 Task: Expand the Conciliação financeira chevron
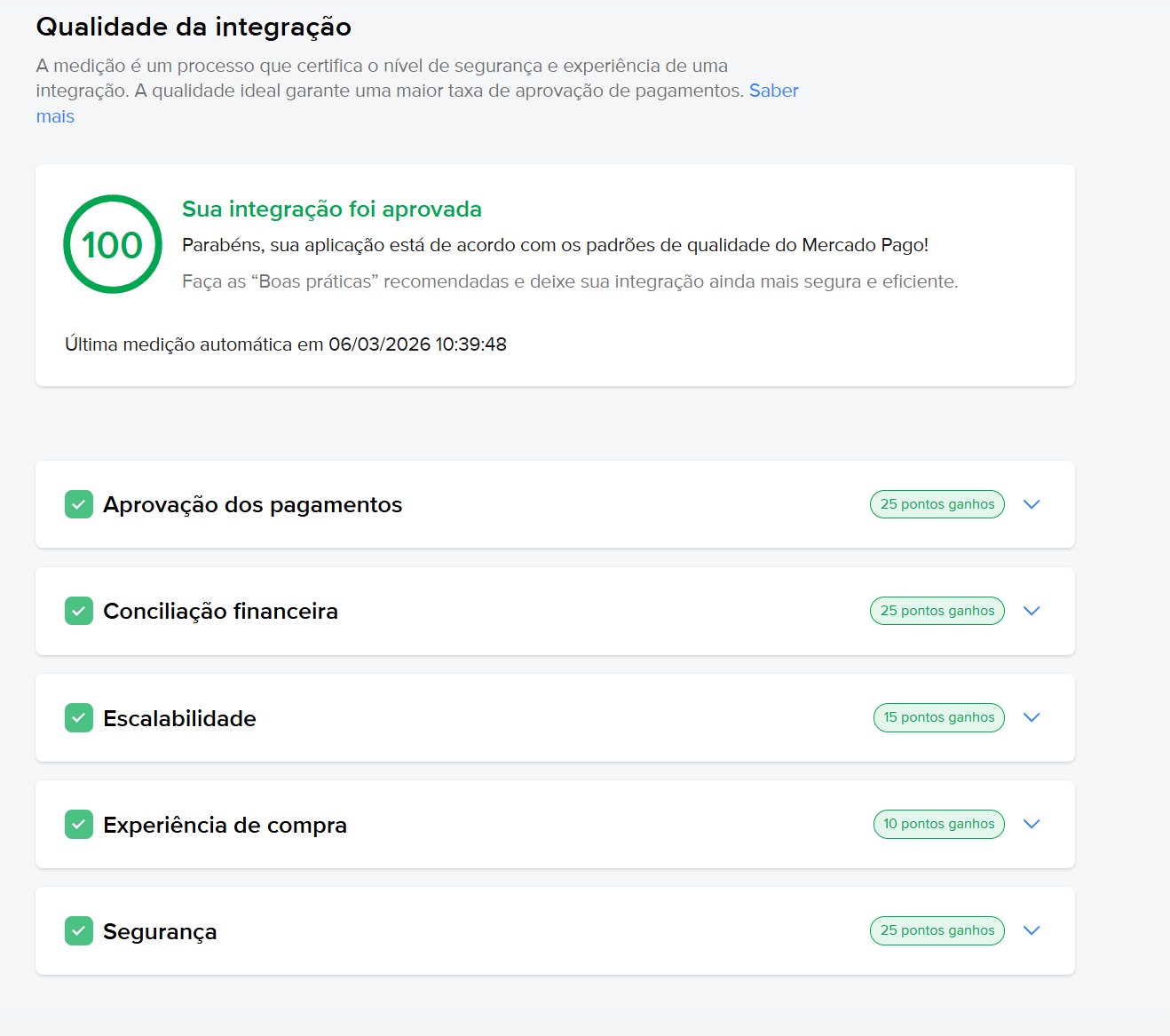point(1032,611)
